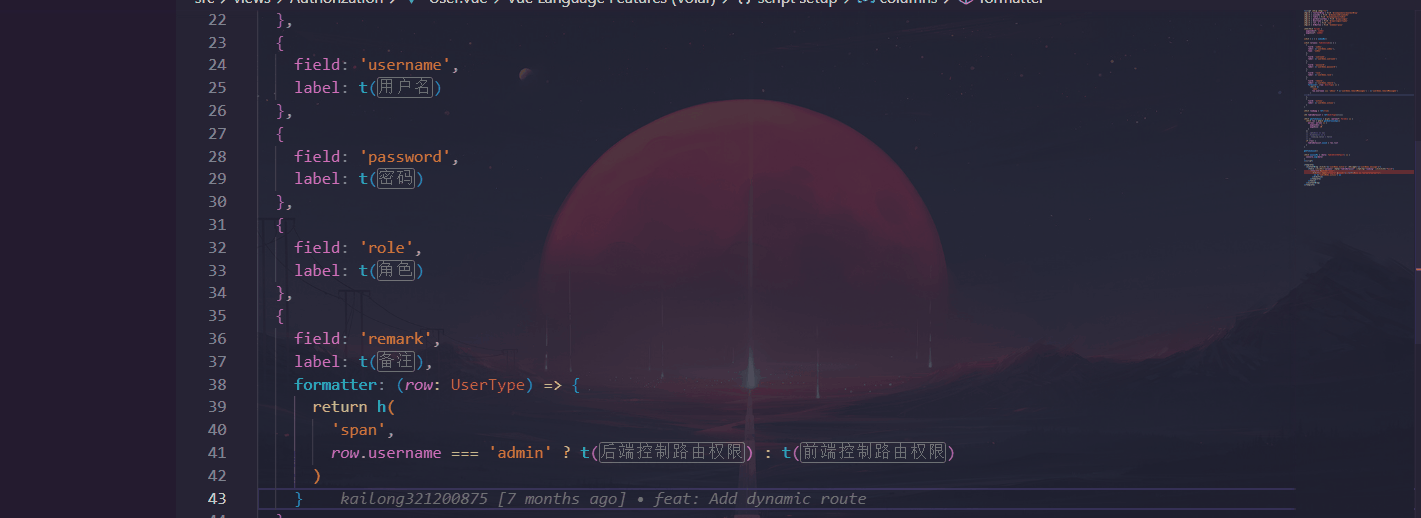This screenshot has width=1421, height=518.
Task: Click line number 30 in the gutter
Action: point(218,202)
